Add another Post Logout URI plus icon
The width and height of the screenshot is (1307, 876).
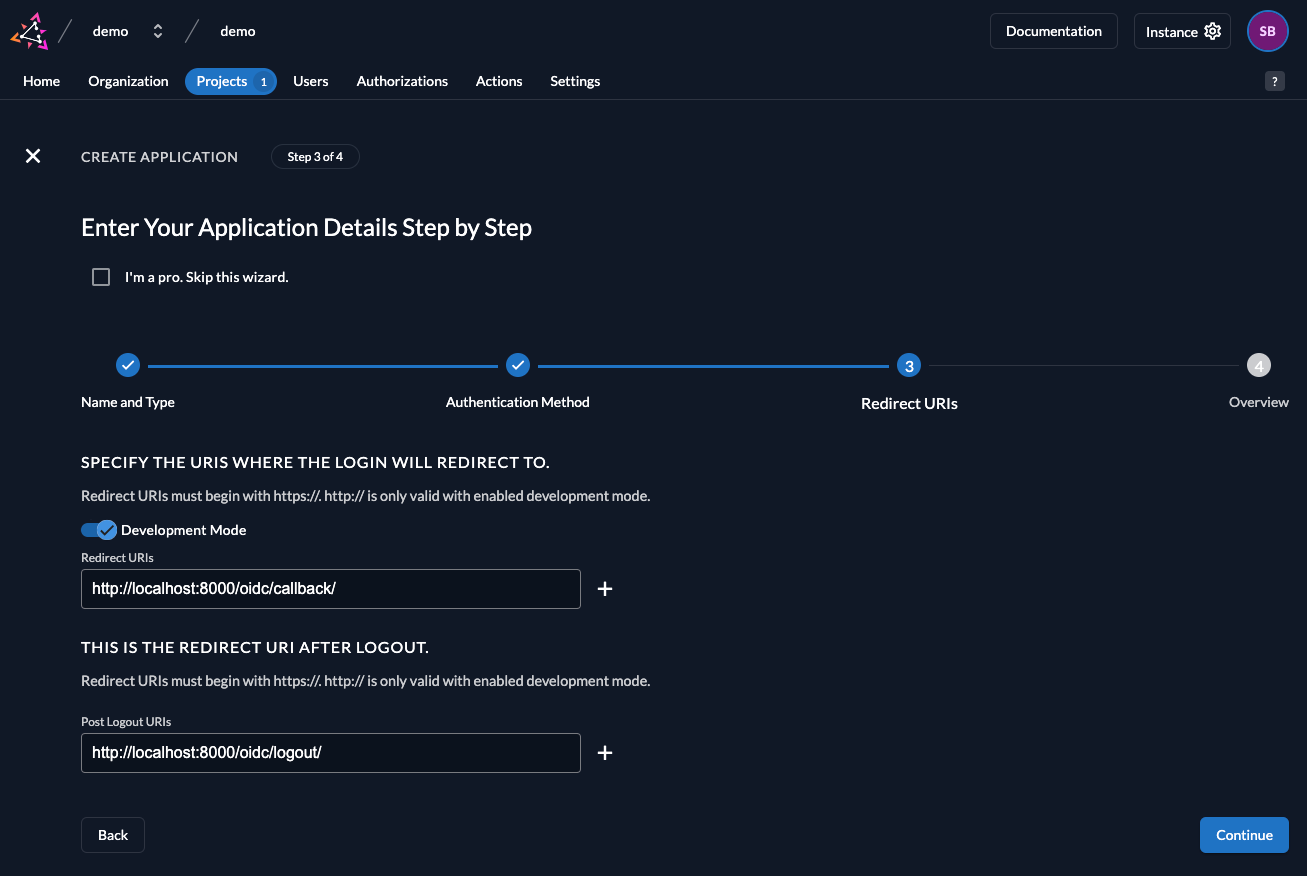605,753
